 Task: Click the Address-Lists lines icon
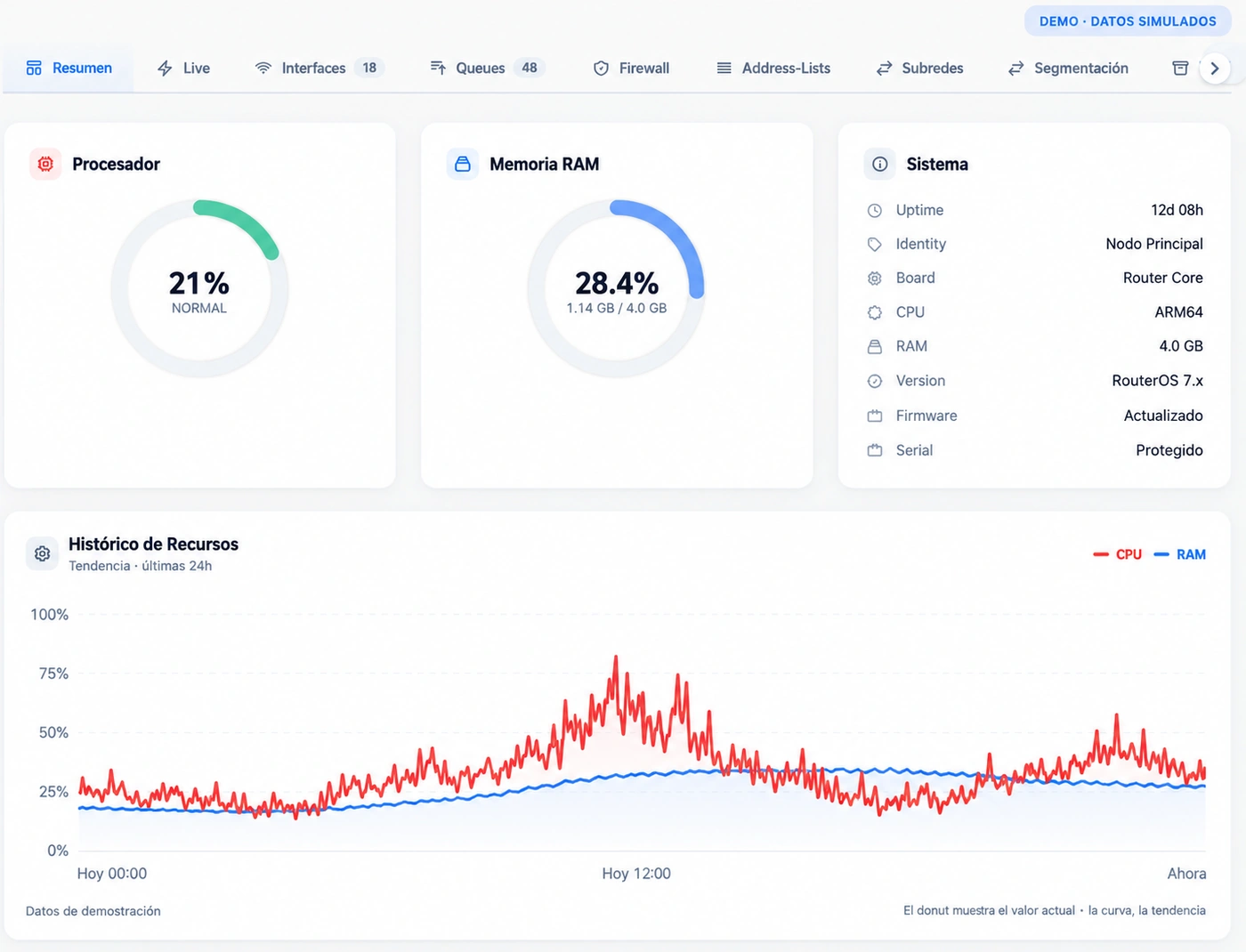point(724,69)
